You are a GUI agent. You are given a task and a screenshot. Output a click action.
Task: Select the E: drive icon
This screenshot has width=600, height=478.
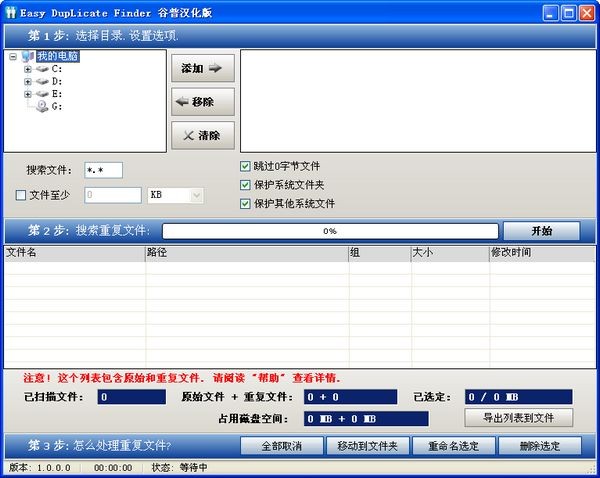tap(42, 93)
